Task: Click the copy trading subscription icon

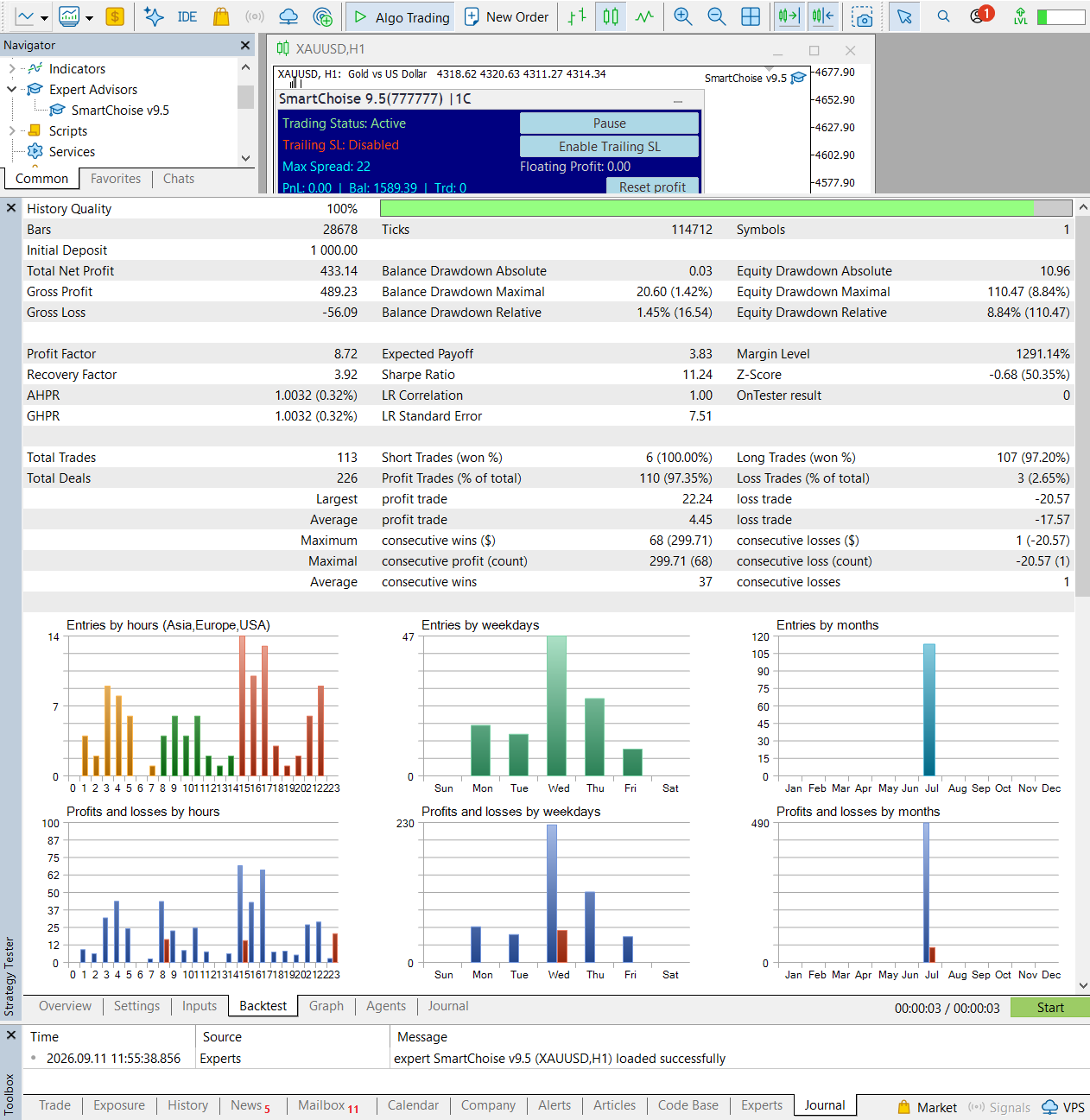Action: (x=322, y=16)
